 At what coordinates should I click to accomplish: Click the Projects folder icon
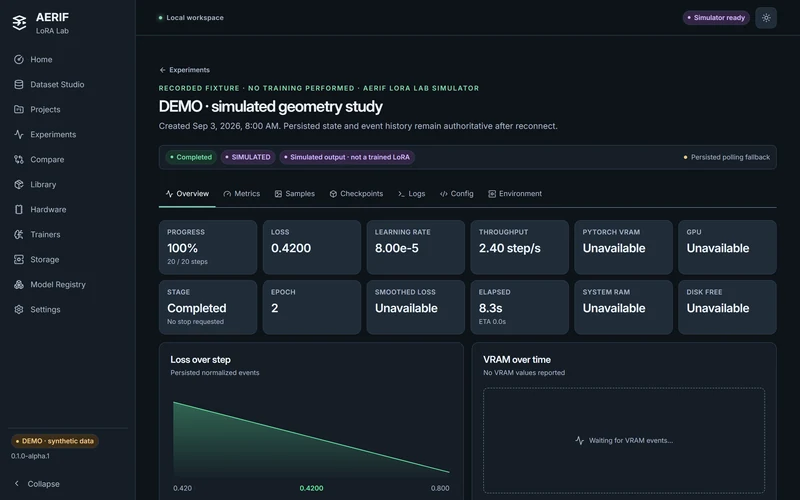19,110
